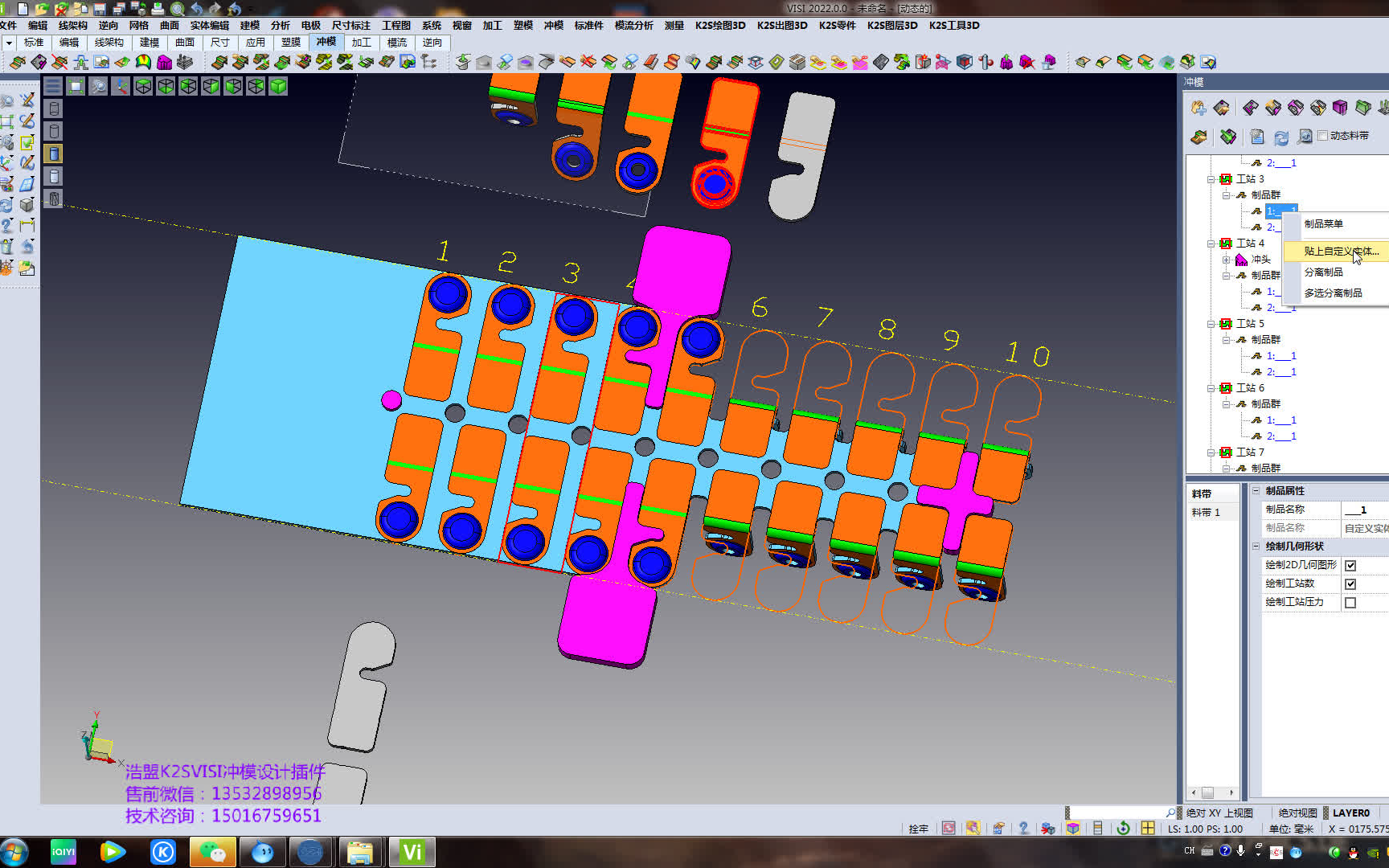Viewport: 1389px width, 868px height.
Task: Click the purple cube icon in die panel
Action: click(1340, 108)
